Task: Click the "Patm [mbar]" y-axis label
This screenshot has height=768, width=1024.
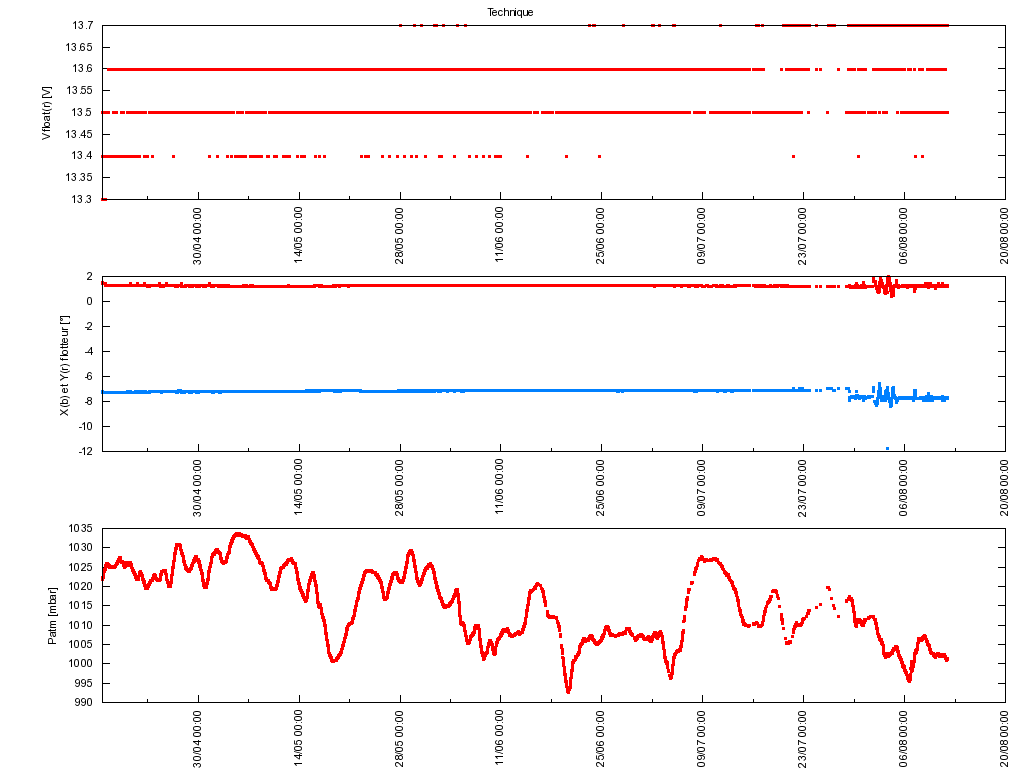Action: click(x=53, y=615)
